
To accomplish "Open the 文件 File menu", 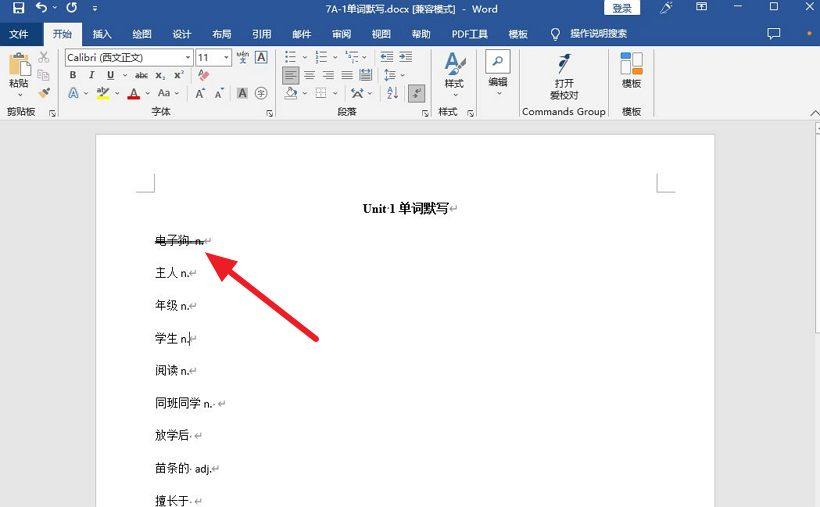I will [x=18, y=34].
